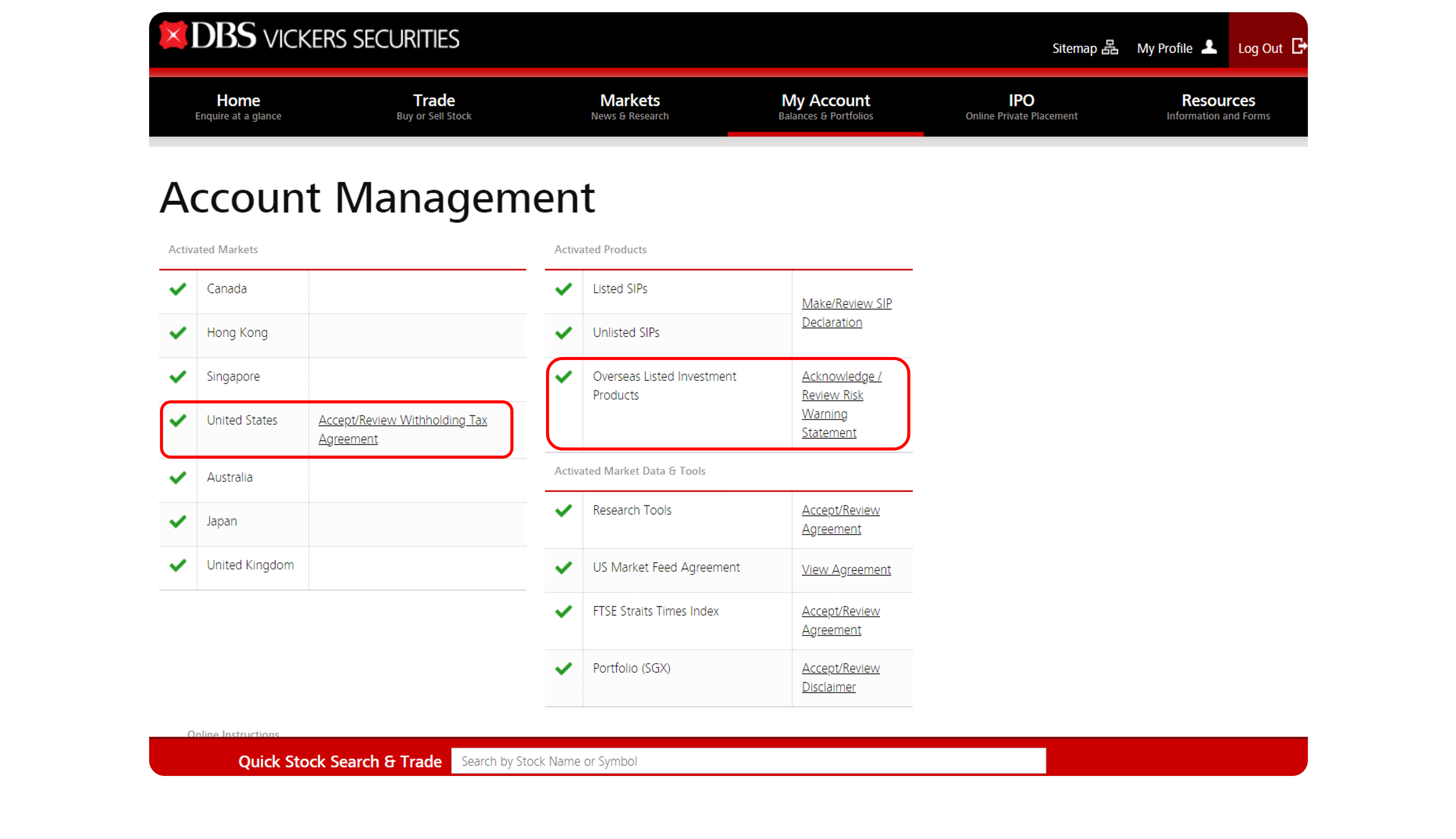Switch to the Markets tab
This screenshot has height=839, width=1456.
(x=630, y=106)
